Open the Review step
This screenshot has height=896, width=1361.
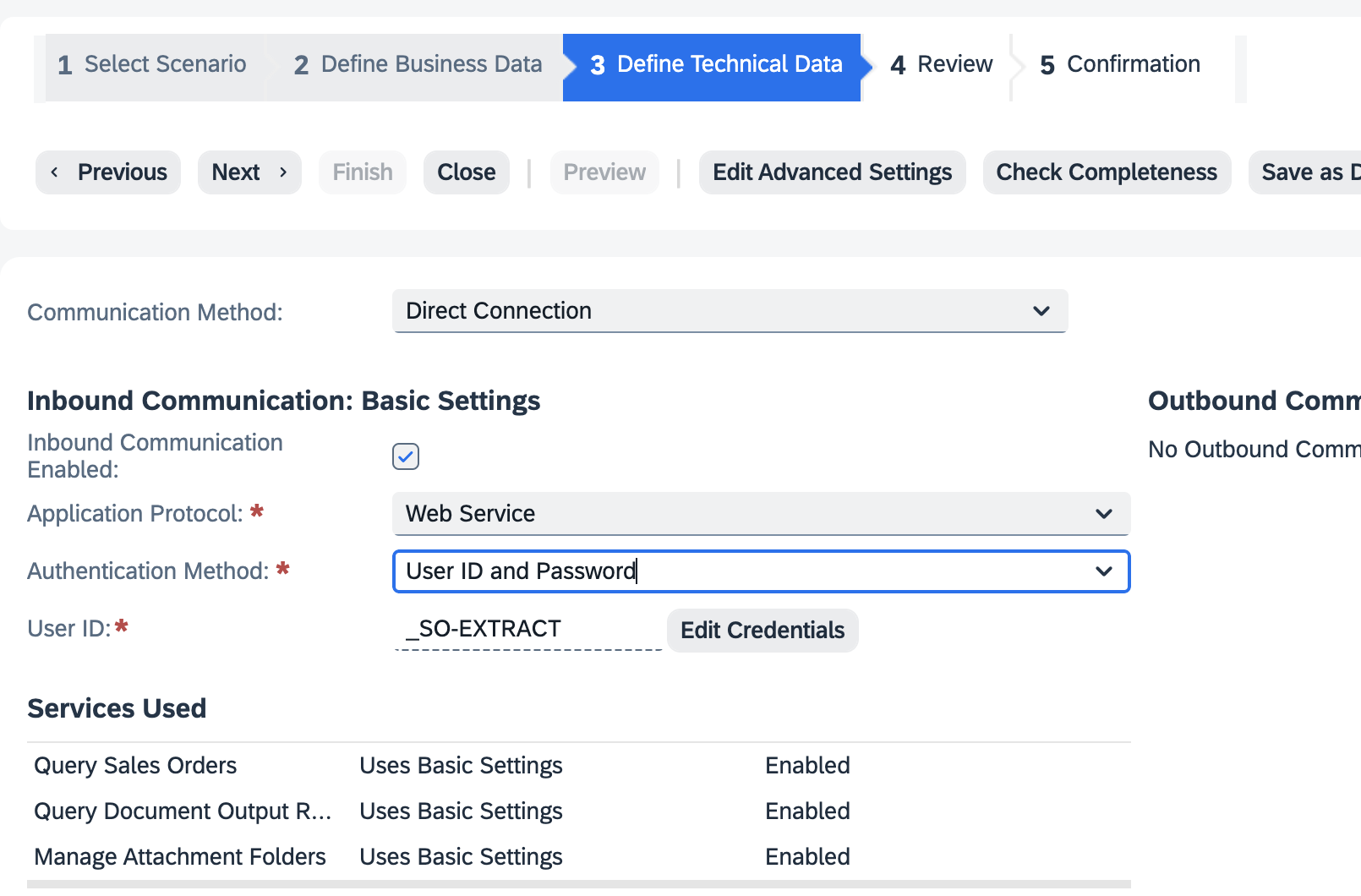[939, 64]
